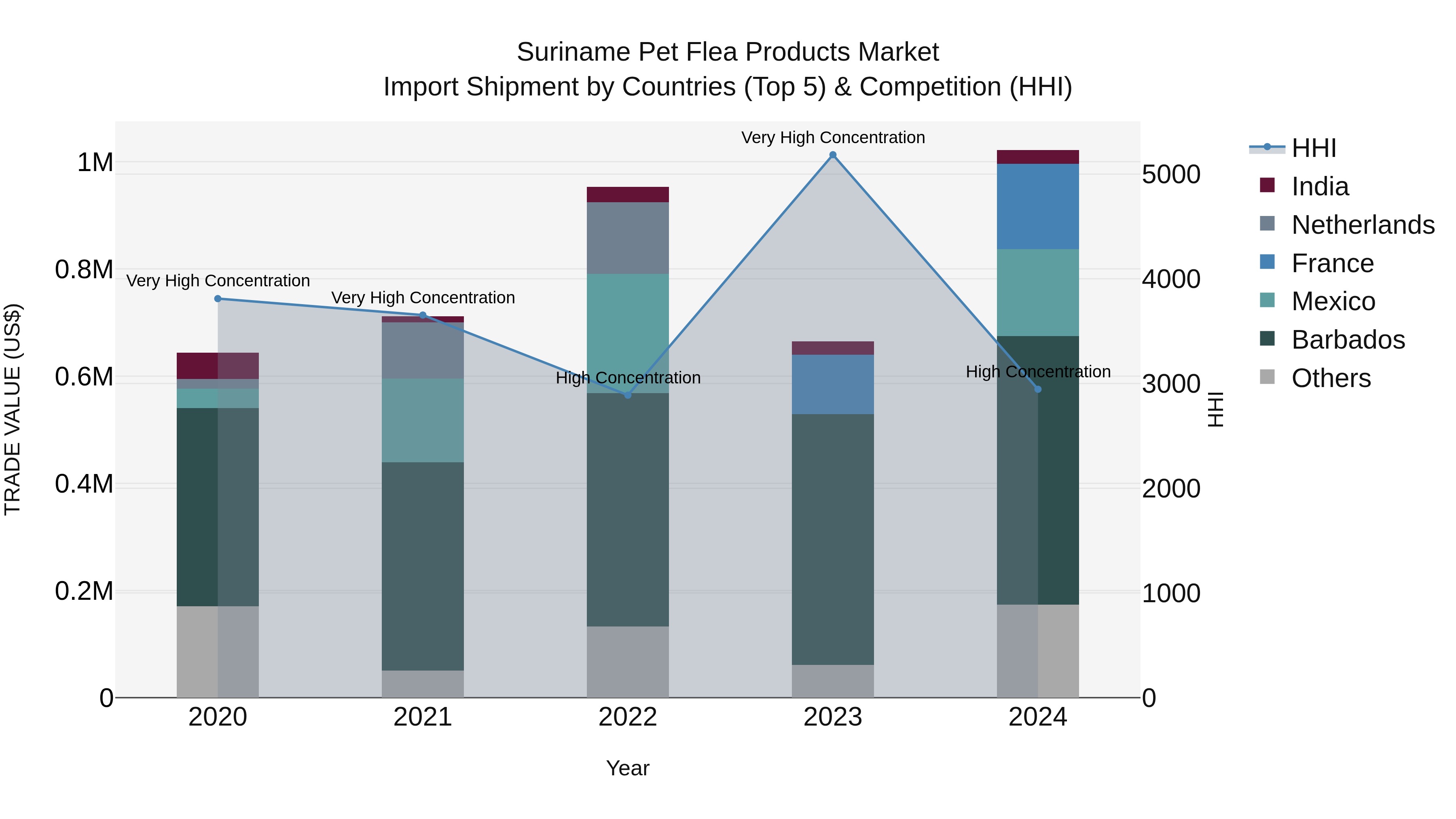Click 2023 Very High Concentration annotation
Viewport: 1456px width, 819px height.
(833, 138)
